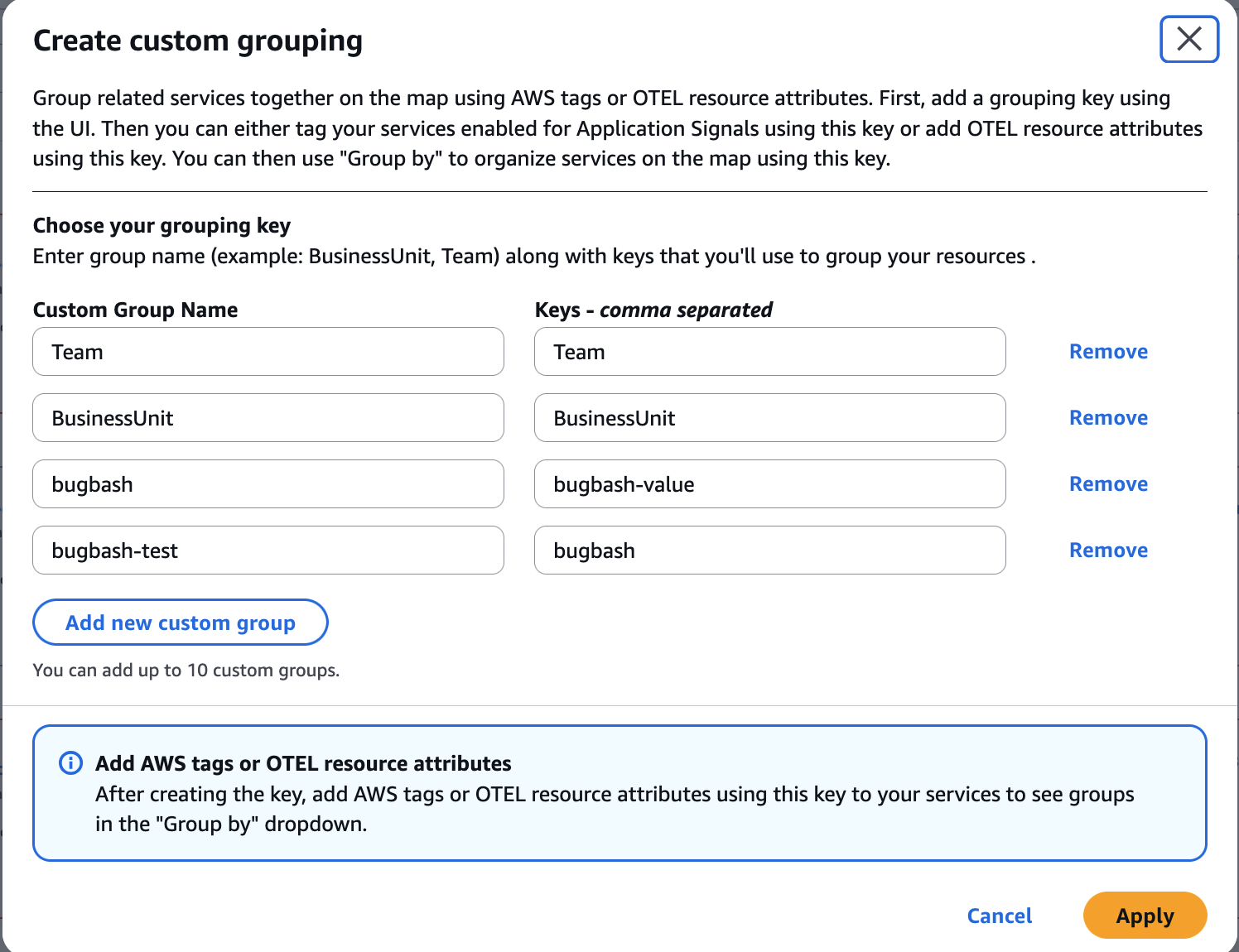The image size is (1239, 952).
Task: Click the info icon in the blue banner
Action: pyautogui.click(x=70, y=762)
